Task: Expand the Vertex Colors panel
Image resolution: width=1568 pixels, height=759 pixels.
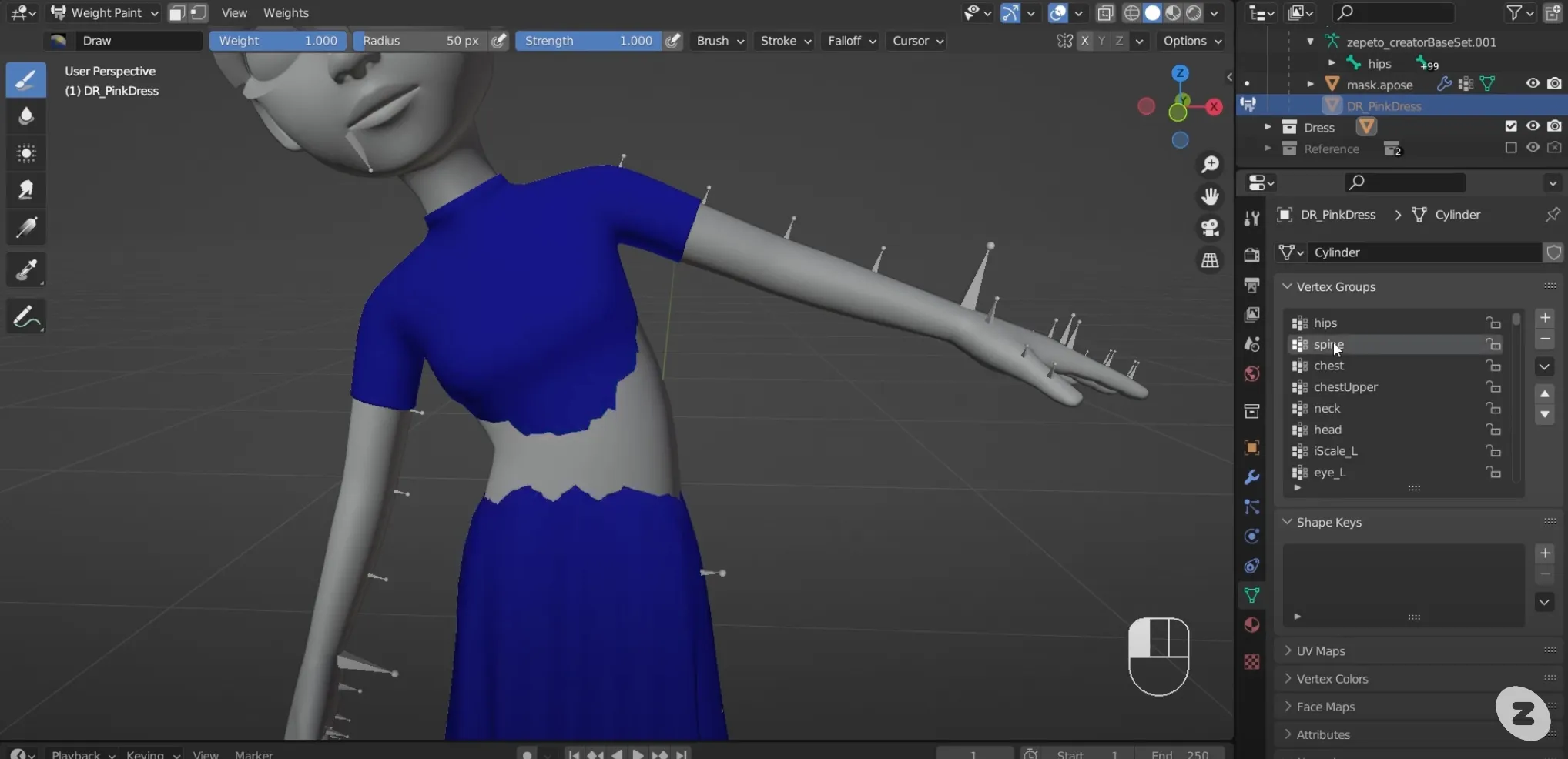Action: coord(1332,679)
